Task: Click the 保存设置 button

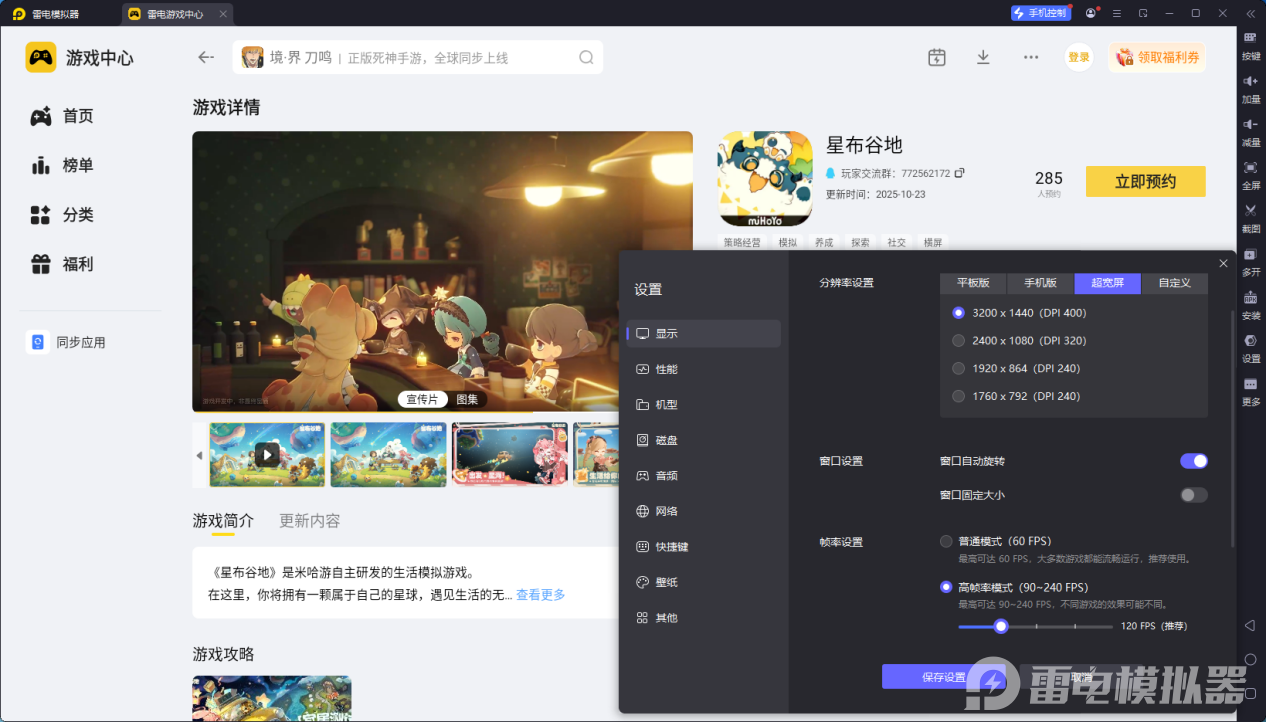Action: (x=943, y=677)
